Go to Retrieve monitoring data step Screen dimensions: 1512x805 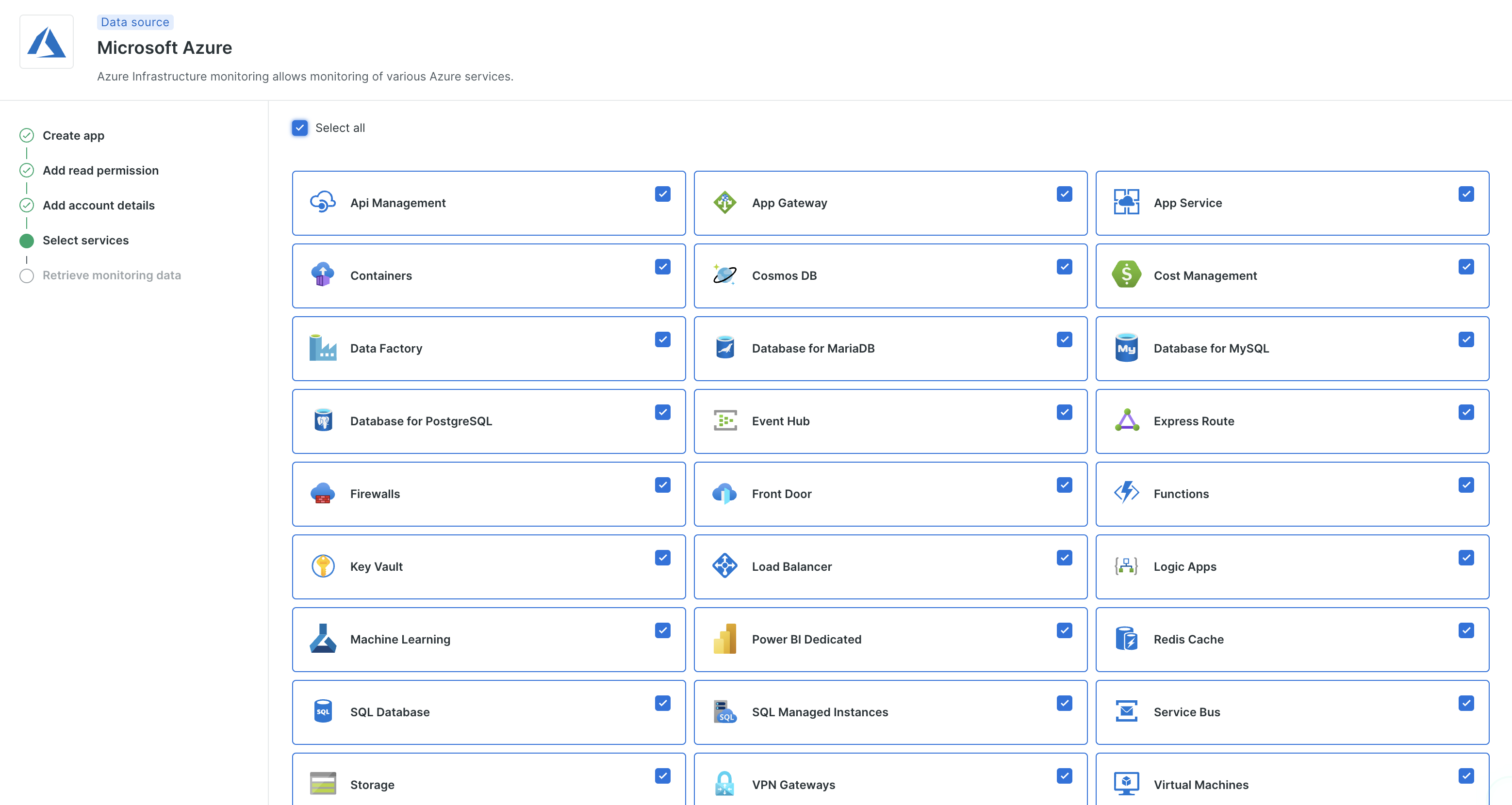pyautogui.click(x=112, y=275)
